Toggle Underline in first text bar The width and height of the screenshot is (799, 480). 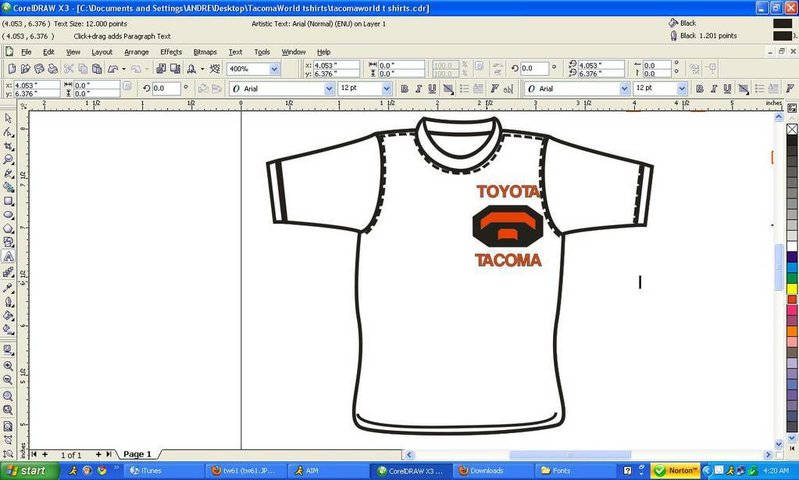(x=432, y=89)
